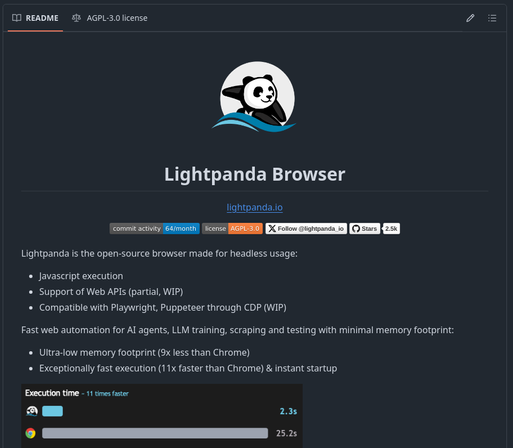Viewport: 513px width, 448px height.
Task: Click the 25.2s value in chart
Action: click(286, 433)
